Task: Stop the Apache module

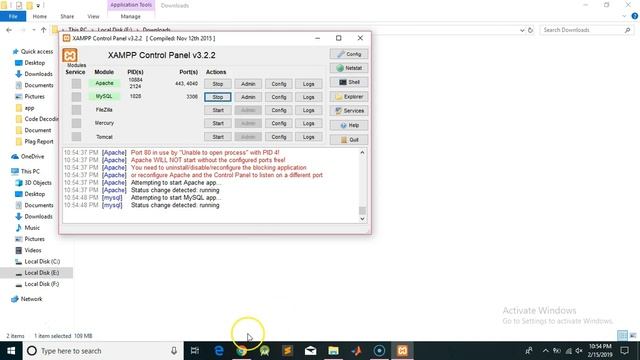Action: tap(218, 84)
